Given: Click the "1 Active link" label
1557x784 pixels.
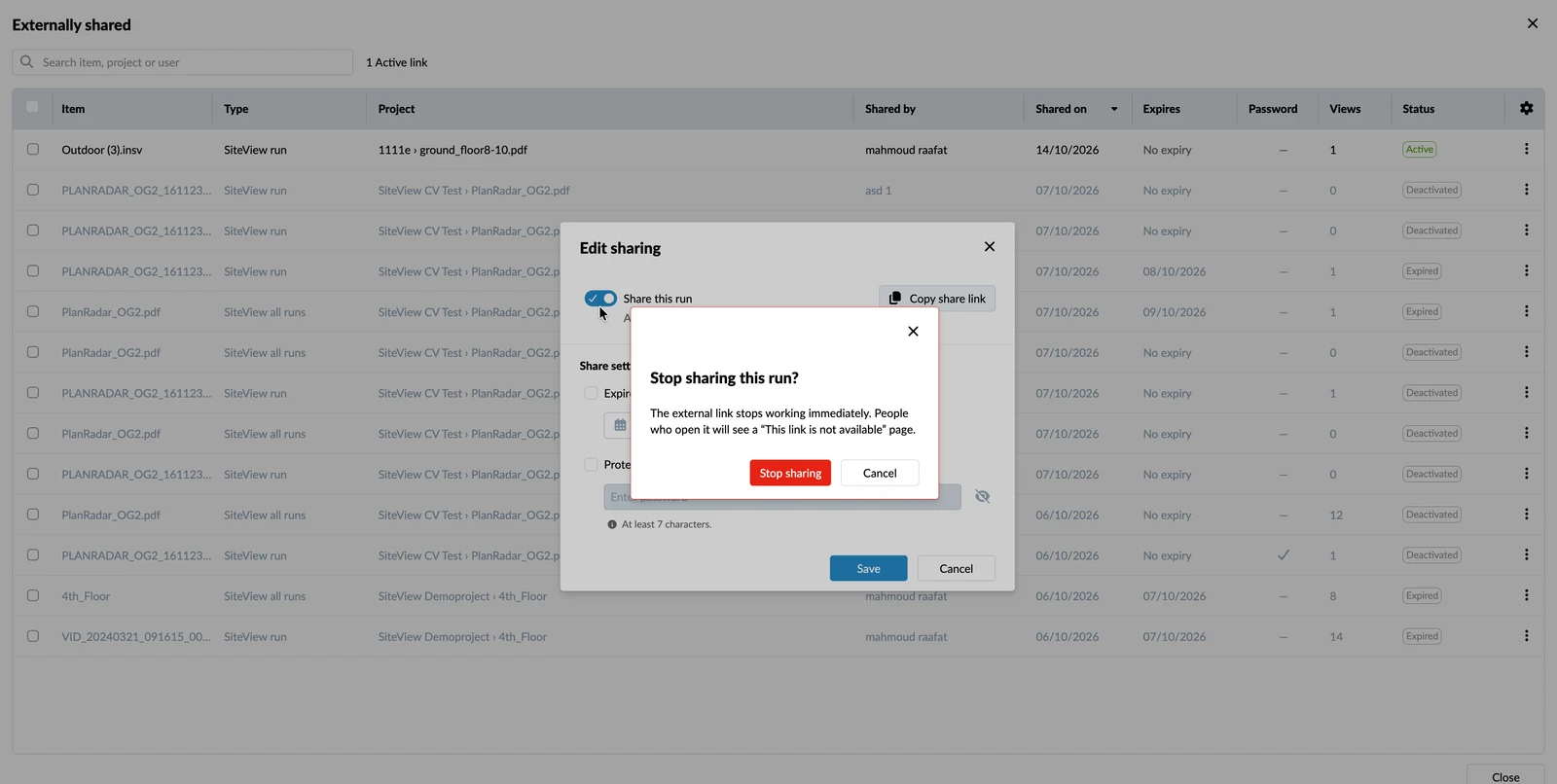Looking at the screenshot, I should coord(397,62).
